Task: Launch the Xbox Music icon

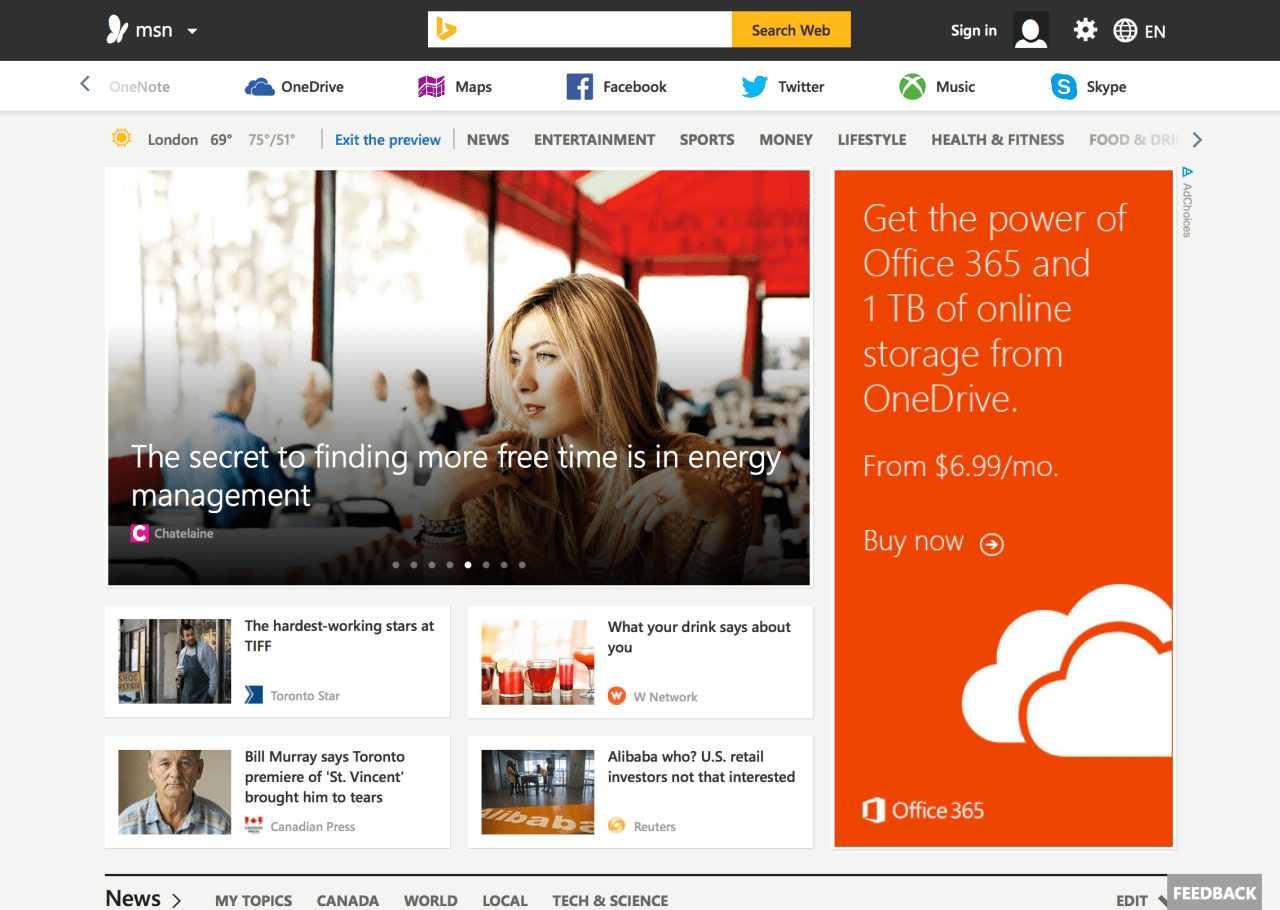Action: pos(912,87)
